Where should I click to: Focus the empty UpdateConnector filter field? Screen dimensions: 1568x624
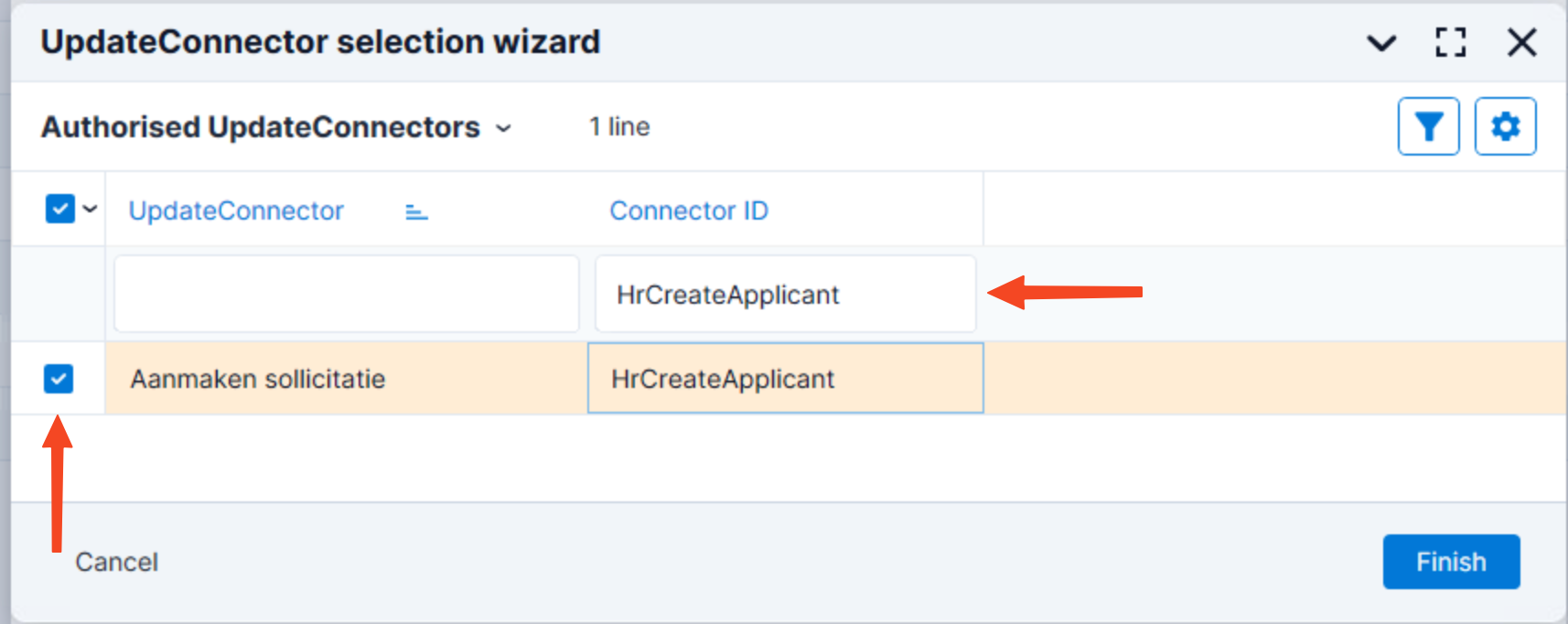[346, 294]
